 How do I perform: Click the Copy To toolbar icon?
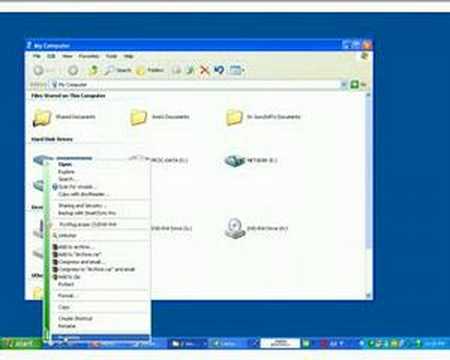pos(190,70)
